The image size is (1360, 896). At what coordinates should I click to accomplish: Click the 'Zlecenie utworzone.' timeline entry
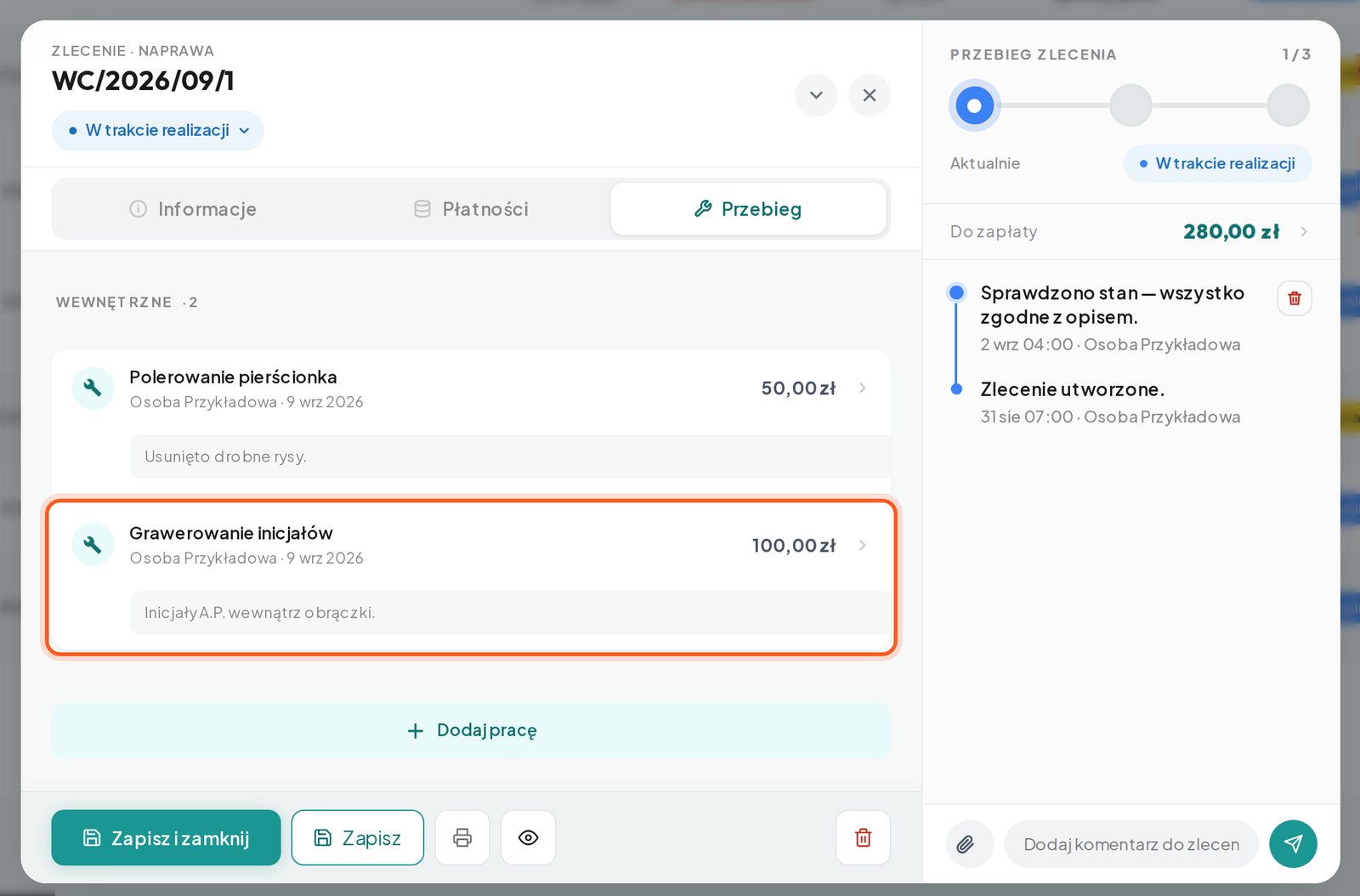[1072, 389]
